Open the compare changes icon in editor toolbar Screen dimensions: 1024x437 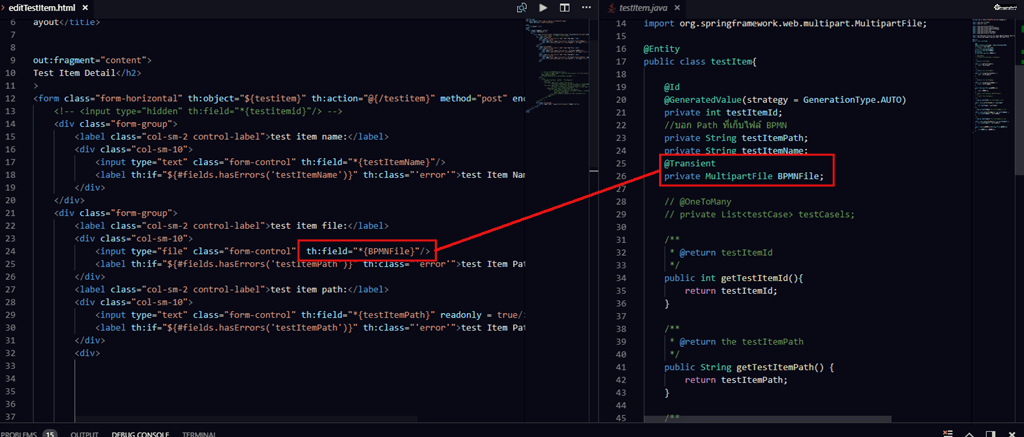pyautogui.click(x=521, y=8)
